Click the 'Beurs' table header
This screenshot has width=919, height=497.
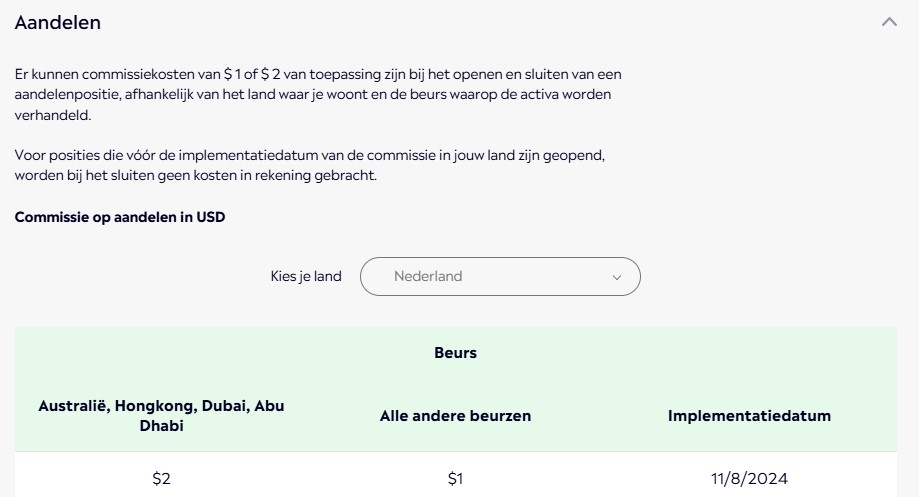(x=455, y=353)
